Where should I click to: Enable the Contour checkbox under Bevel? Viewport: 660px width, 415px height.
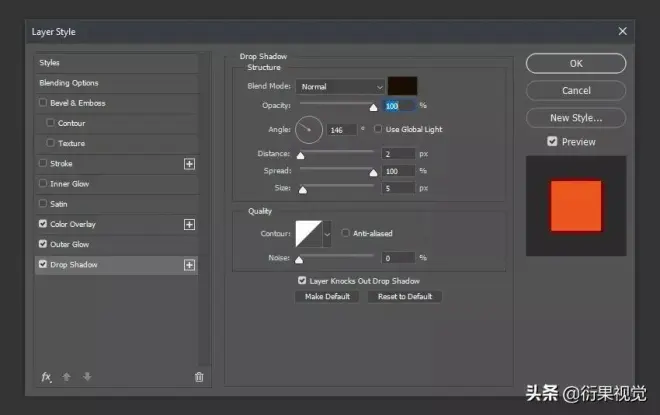click(51, 122)
